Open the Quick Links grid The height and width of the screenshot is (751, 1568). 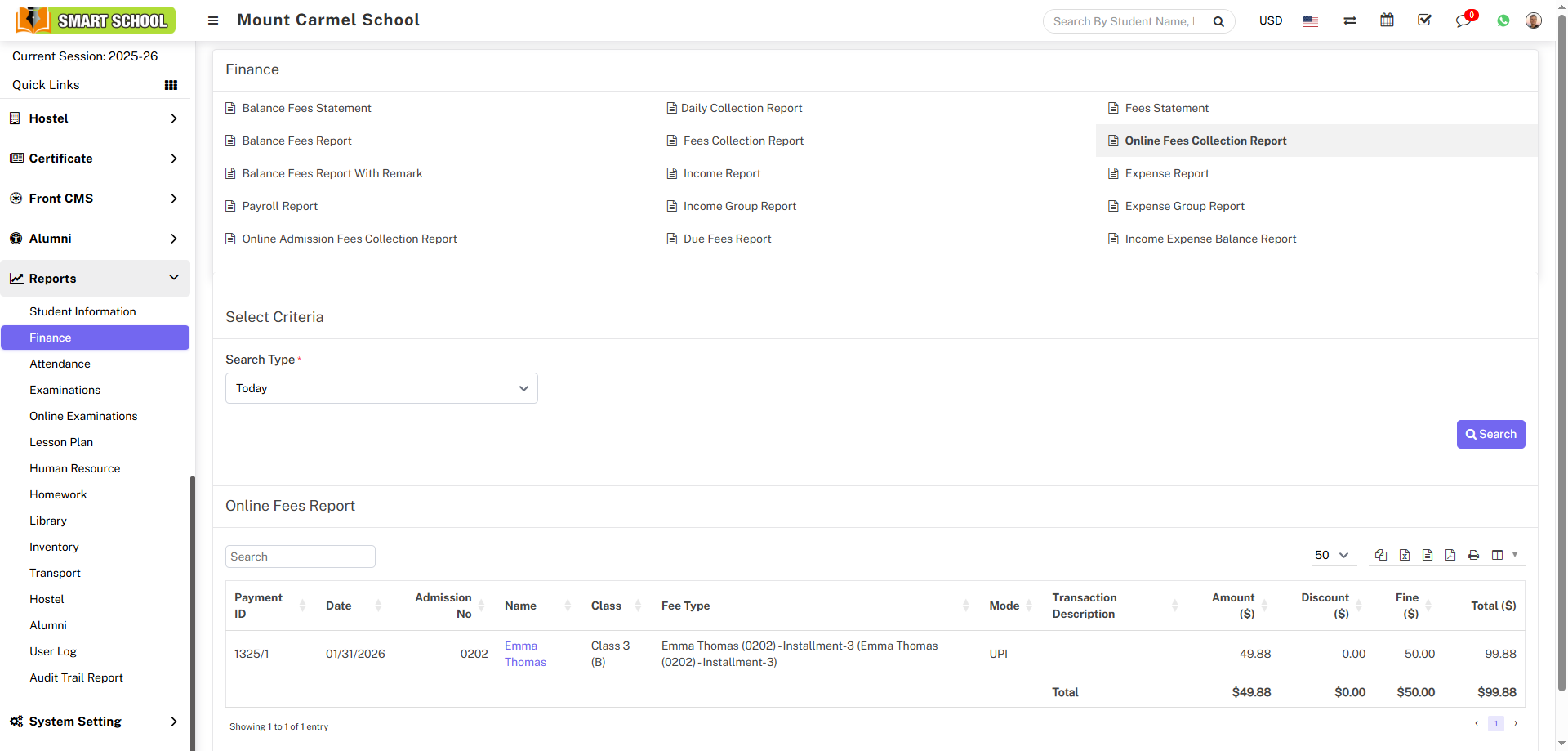171,85
